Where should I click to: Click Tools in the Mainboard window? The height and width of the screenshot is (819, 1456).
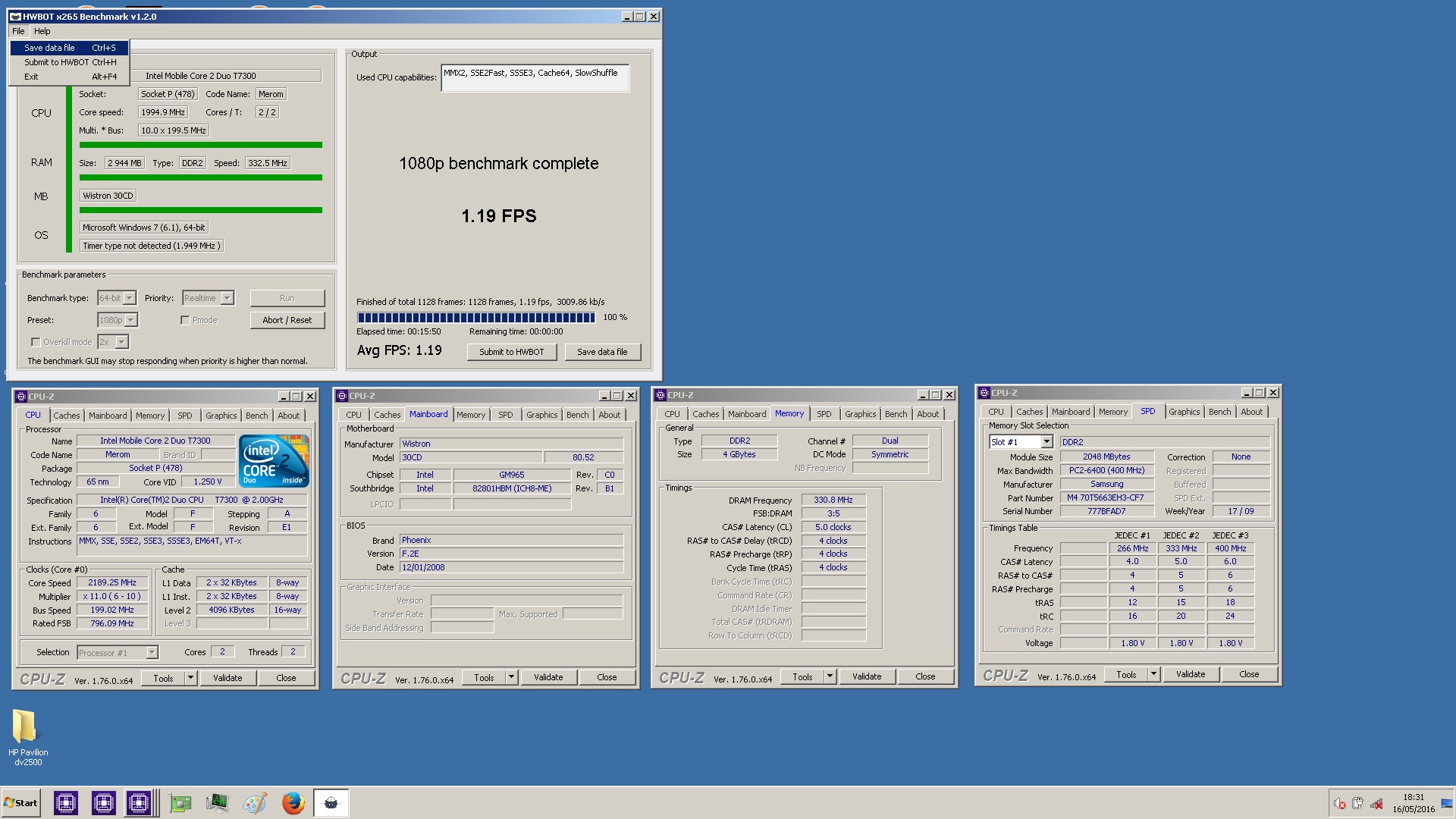(x=484, y=677)
